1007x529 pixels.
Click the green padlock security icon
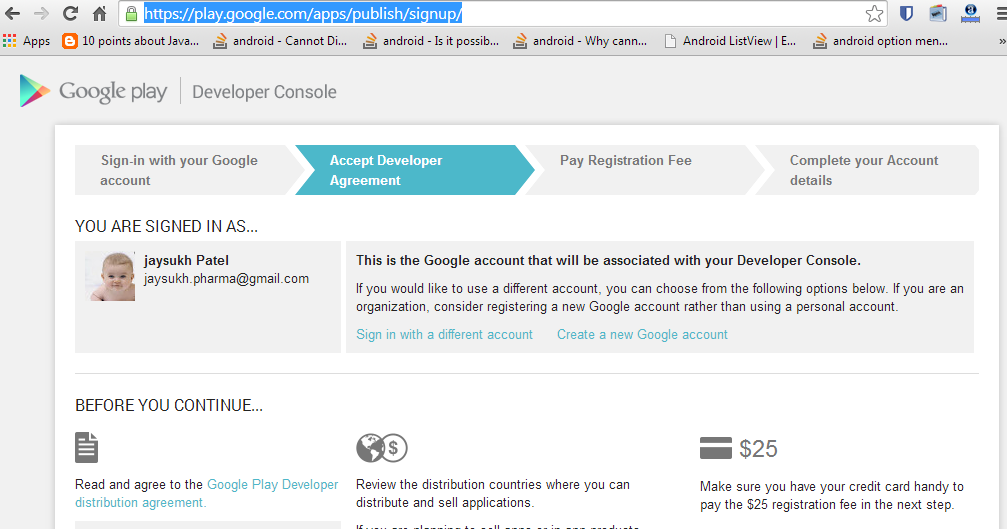131,13
